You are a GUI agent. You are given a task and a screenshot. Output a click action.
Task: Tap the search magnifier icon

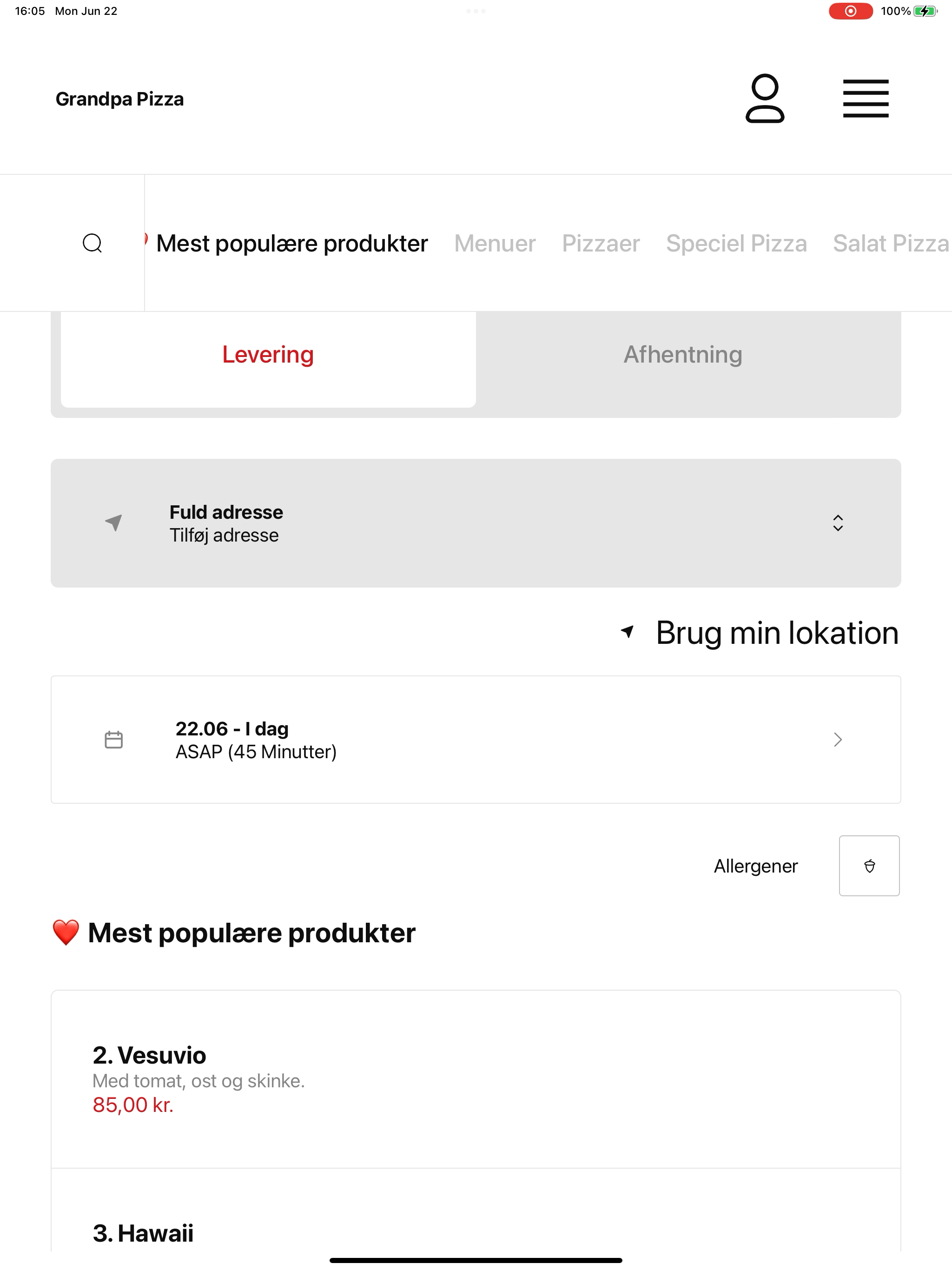click(93, 243)
